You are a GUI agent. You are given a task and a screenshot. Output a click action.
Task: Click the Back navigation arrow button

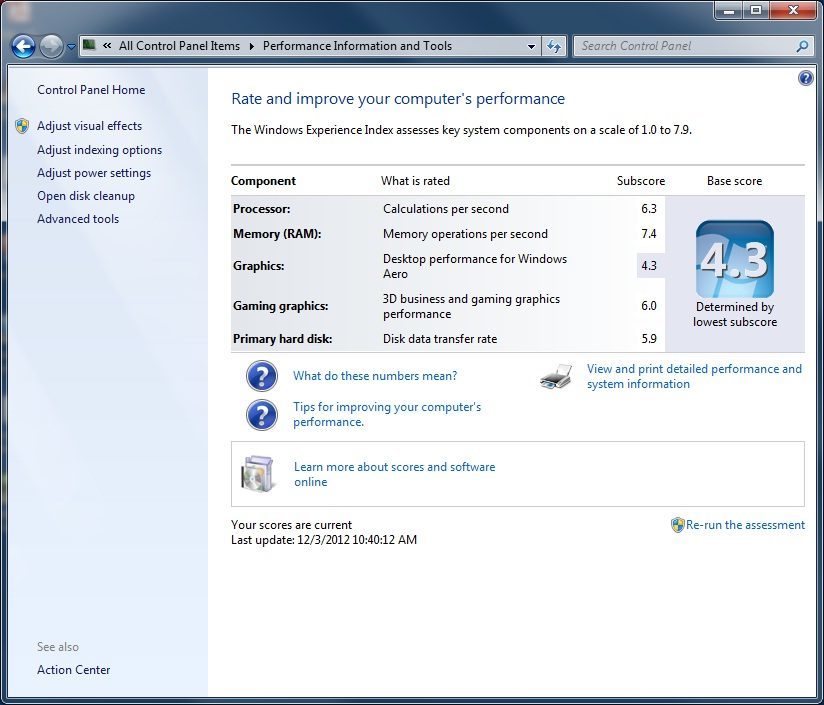click(23, 46)
